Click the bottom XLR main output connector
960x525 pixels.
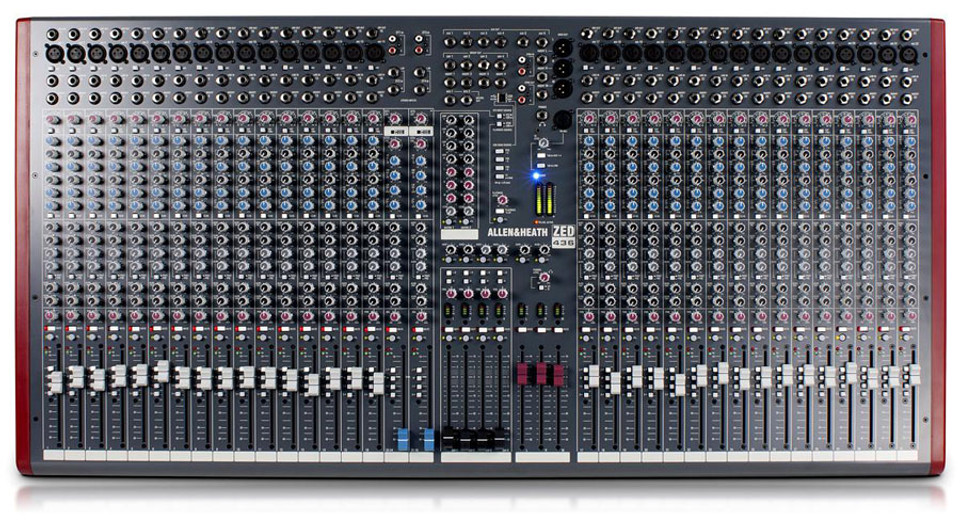tap(562, 89)
